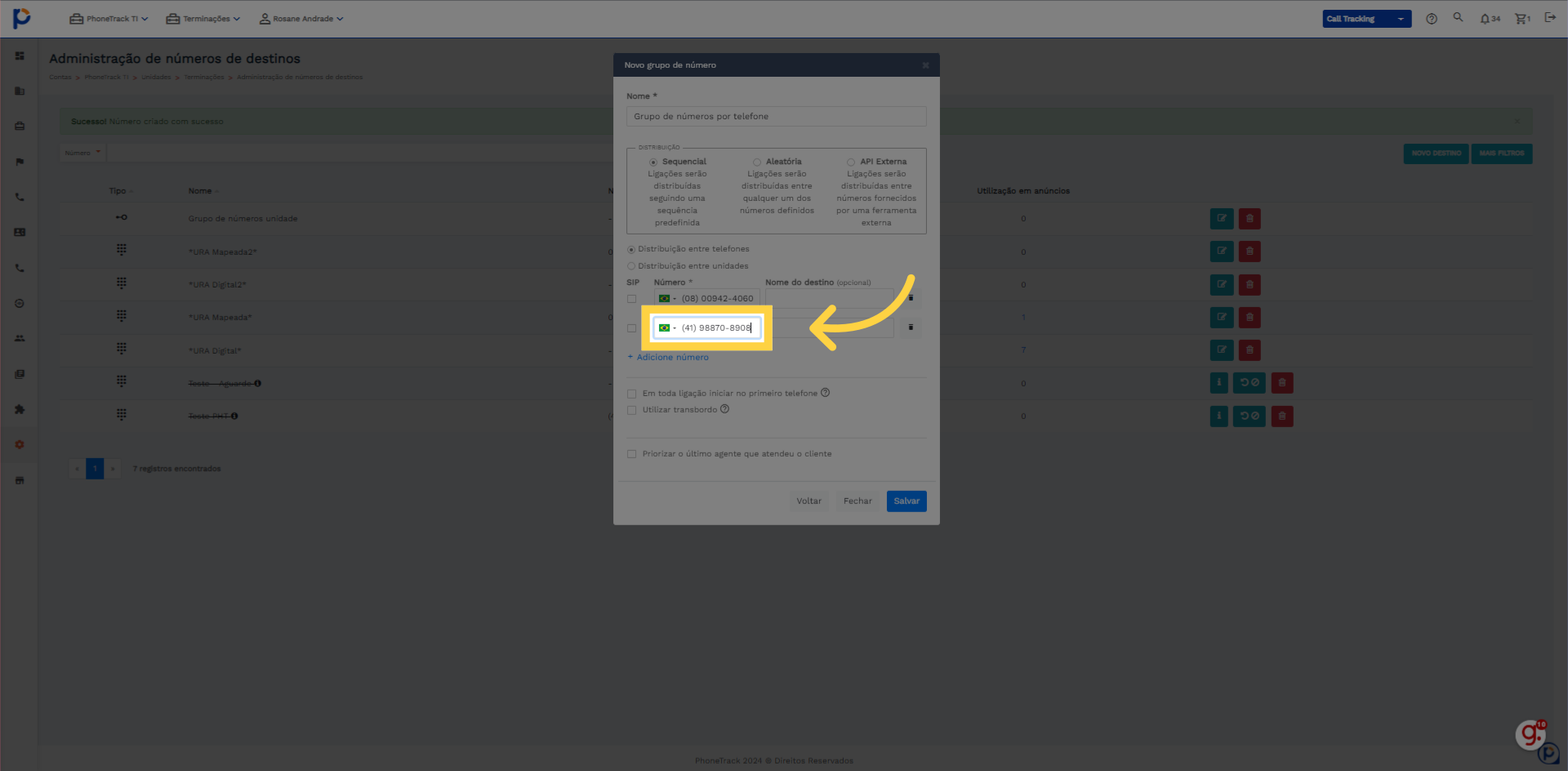Restore the Teste PHT row
Image resolution: width=1568 pixels, height=771 pixels.
1249,417
